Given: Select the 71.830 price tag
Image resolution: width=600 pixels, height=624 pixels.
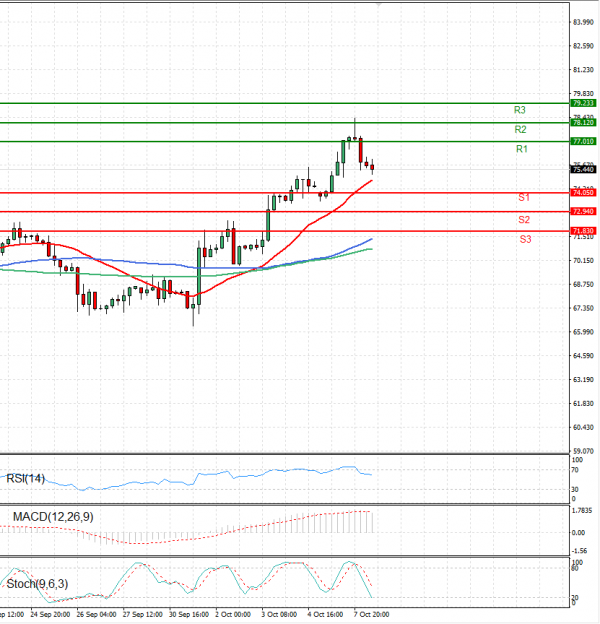Looking at the screenshot, I should [583, 231].
